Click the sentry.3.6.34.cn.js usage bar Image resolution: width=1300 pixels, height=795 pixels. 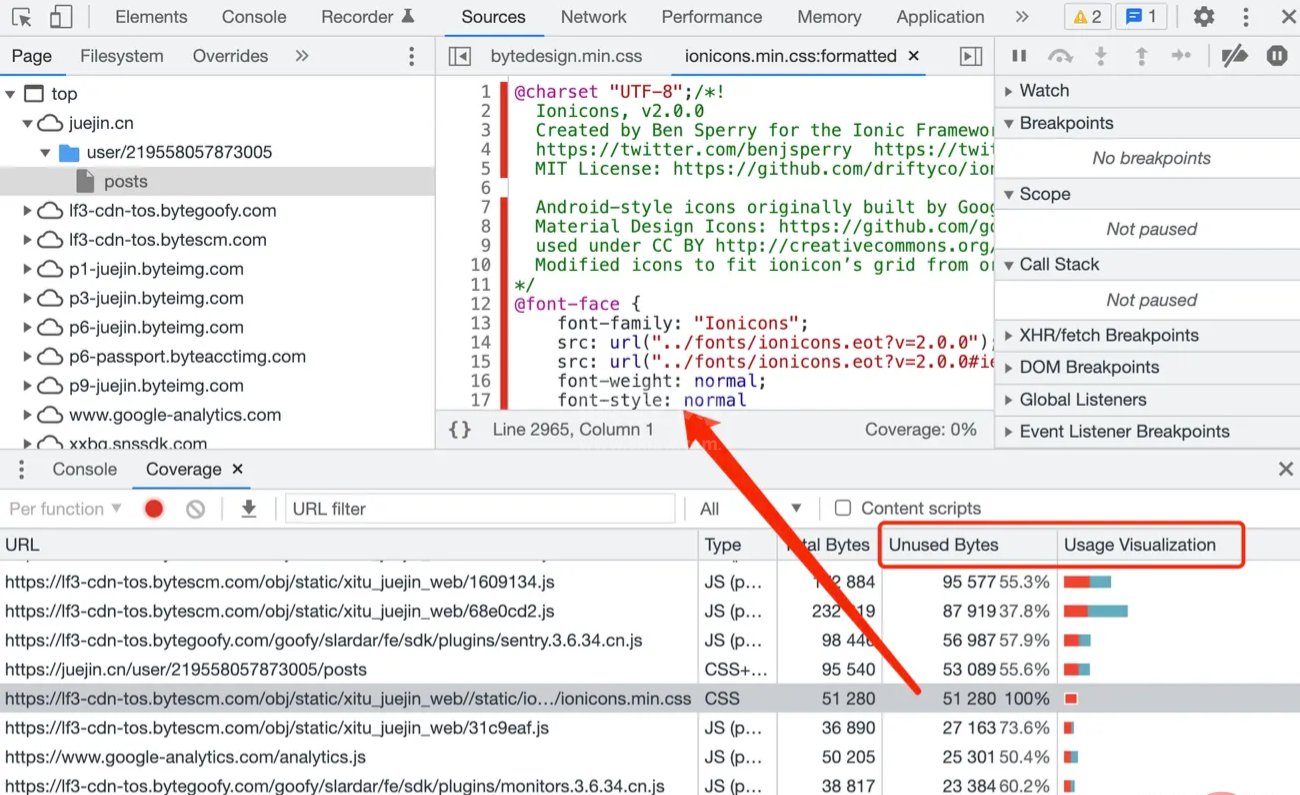(x=1077, y=640)
